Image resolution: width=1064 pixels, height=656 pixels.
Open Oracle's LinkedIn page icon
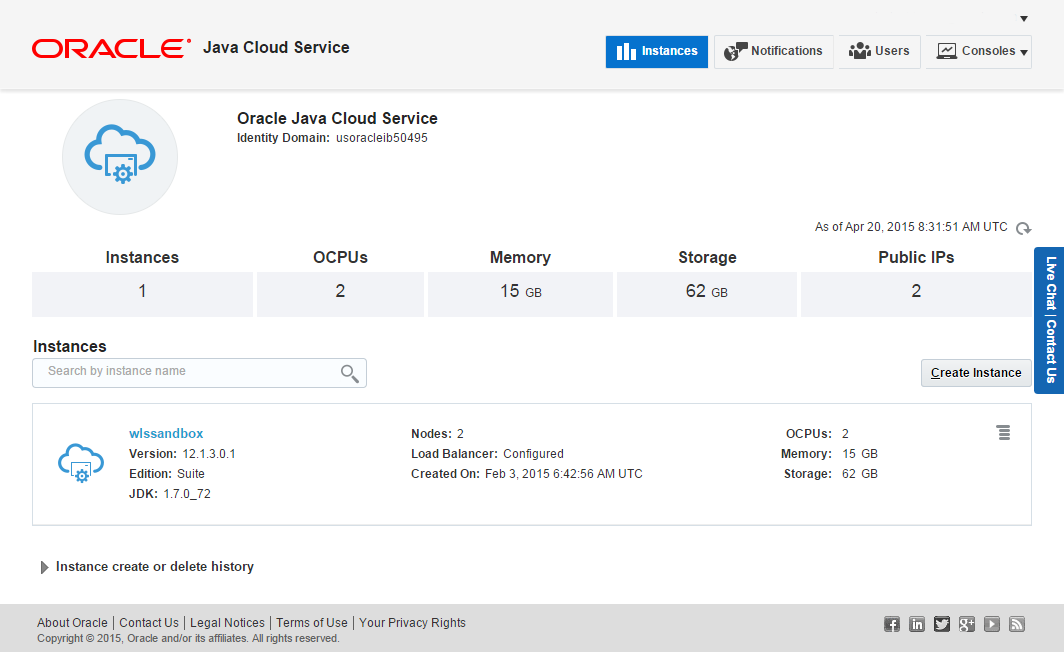coord(917,624)
